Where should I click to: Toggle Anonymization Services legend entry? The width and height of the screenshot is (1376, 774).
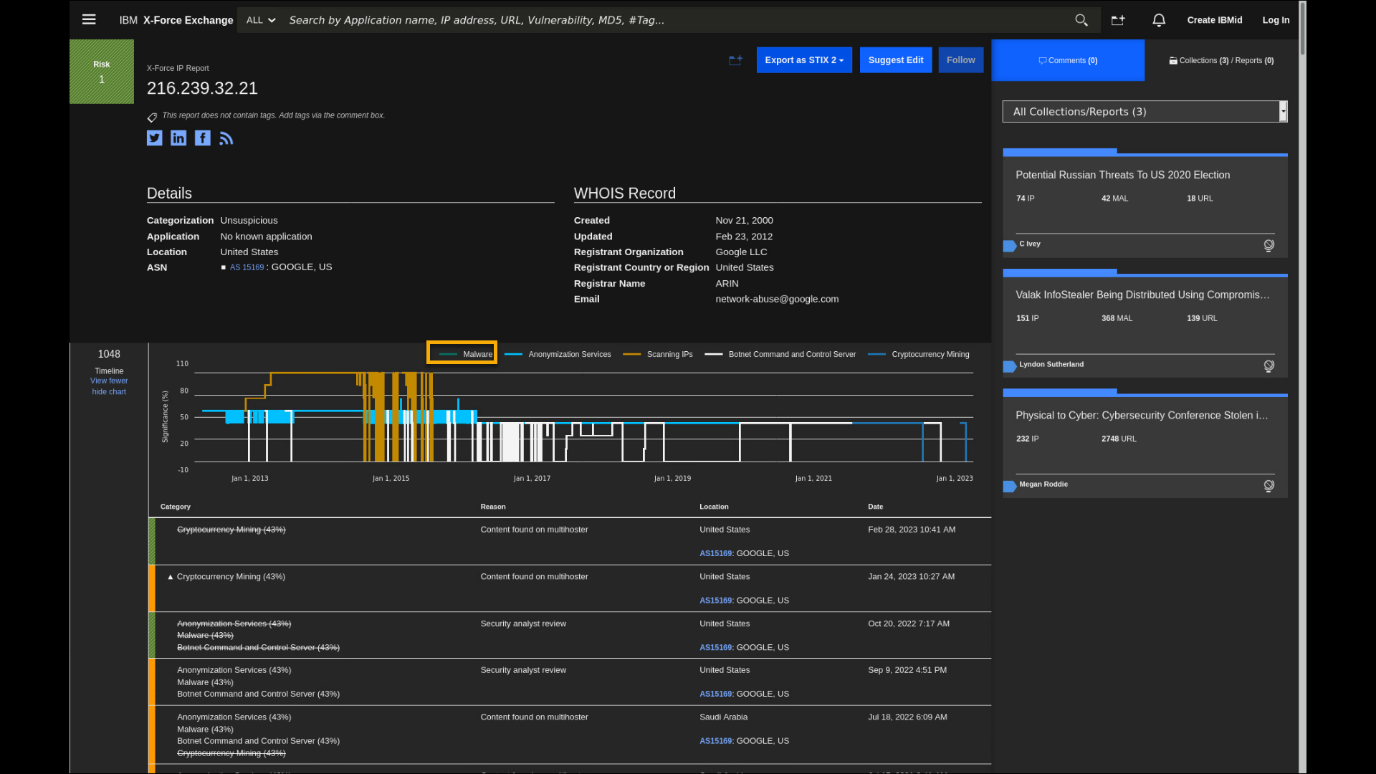(x=558, y=354)
